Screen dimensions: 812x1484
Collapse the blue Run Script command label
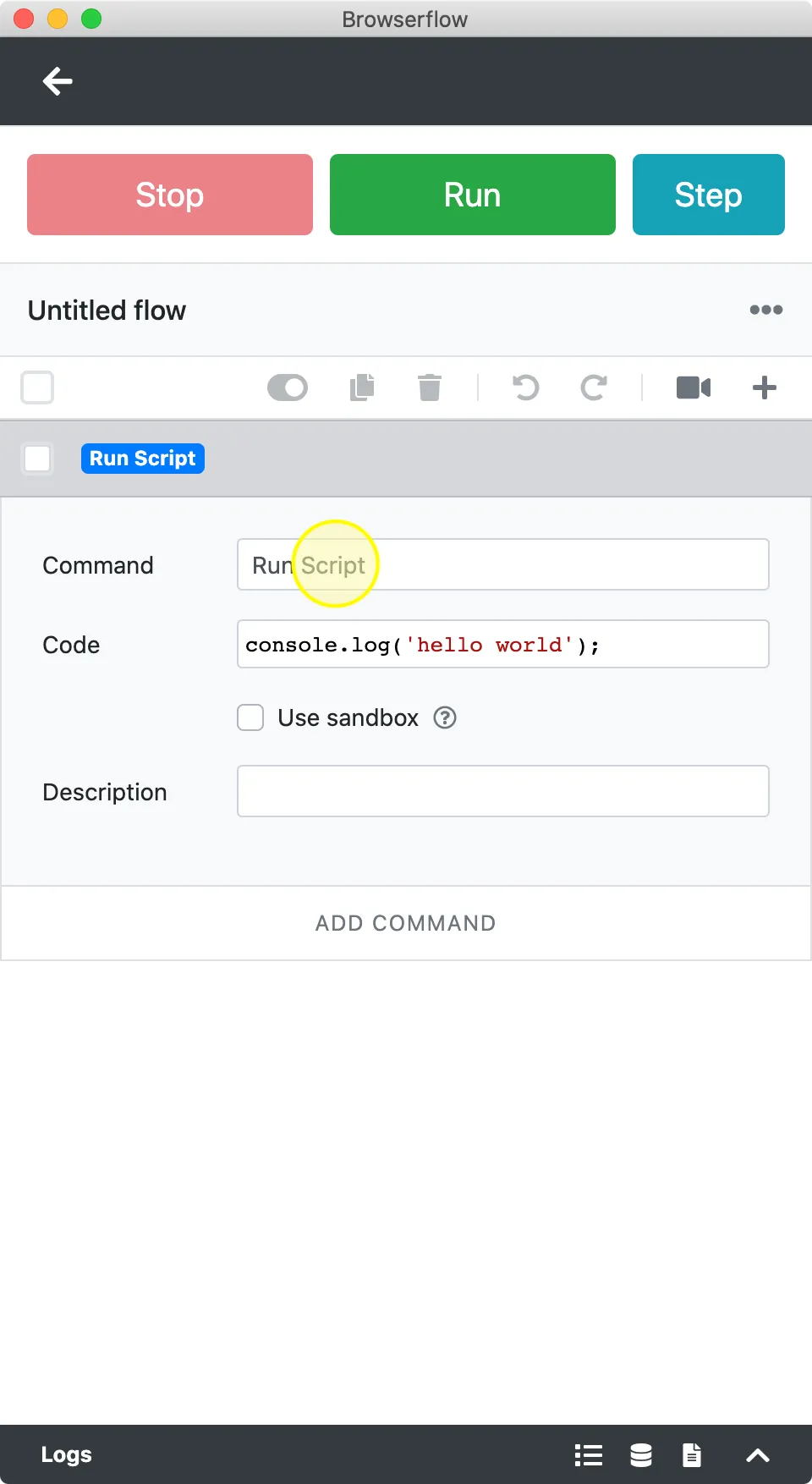click(x=143, y=459)
